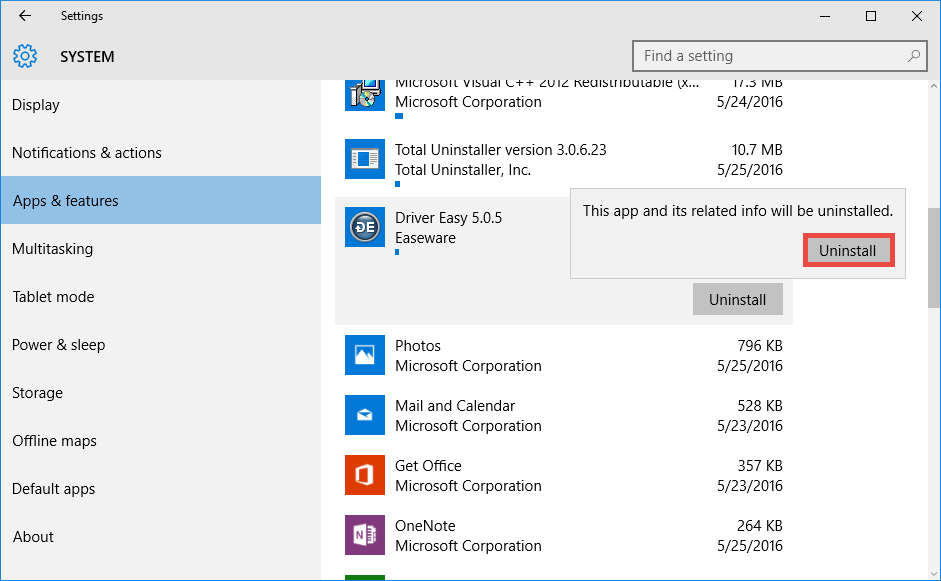Click the gray Uninstall button under Driver Easy

coord(738,299)
